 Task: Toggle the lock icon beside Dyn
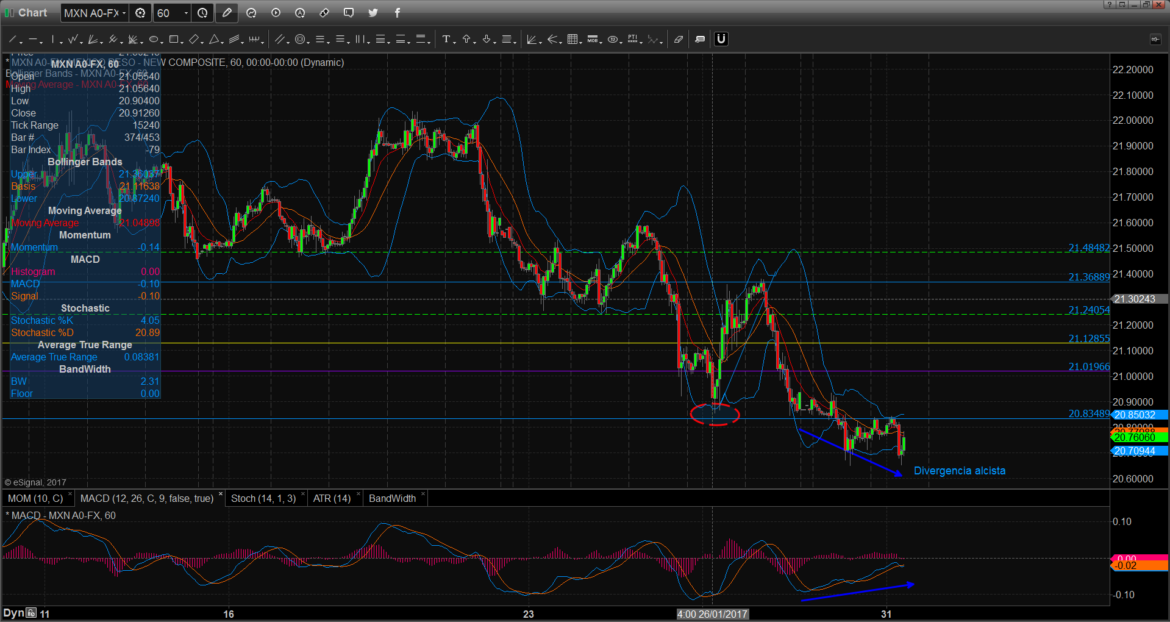pyautogui.click(x=31, y=613)
